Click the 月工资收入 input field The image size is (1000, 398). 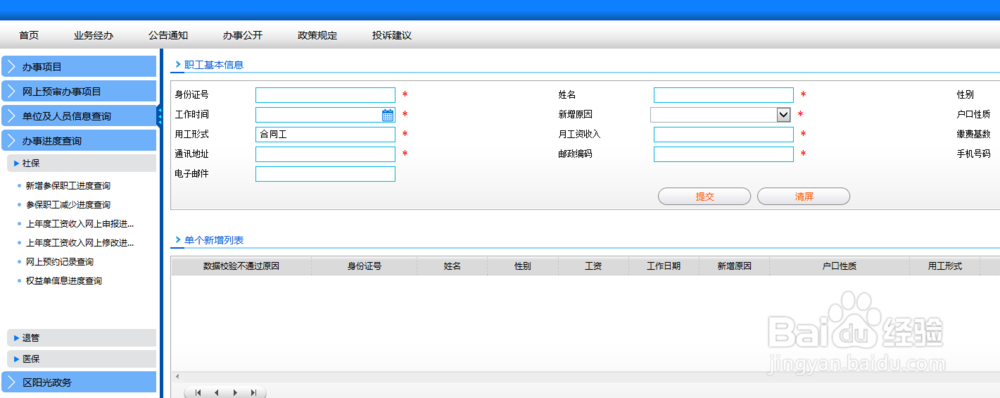724,135
